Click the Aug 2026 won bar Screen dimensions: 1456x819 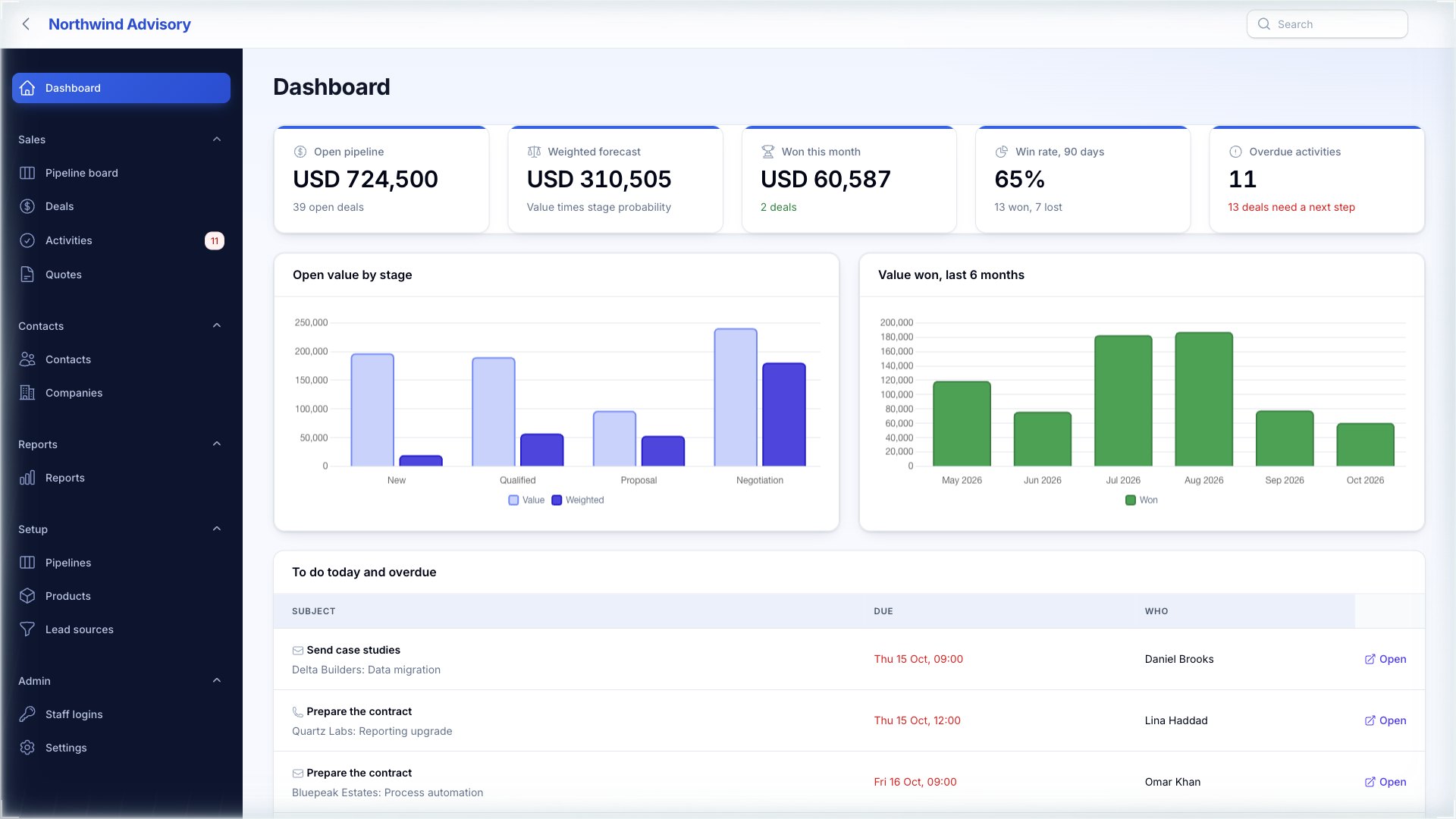click(1203, 400)
